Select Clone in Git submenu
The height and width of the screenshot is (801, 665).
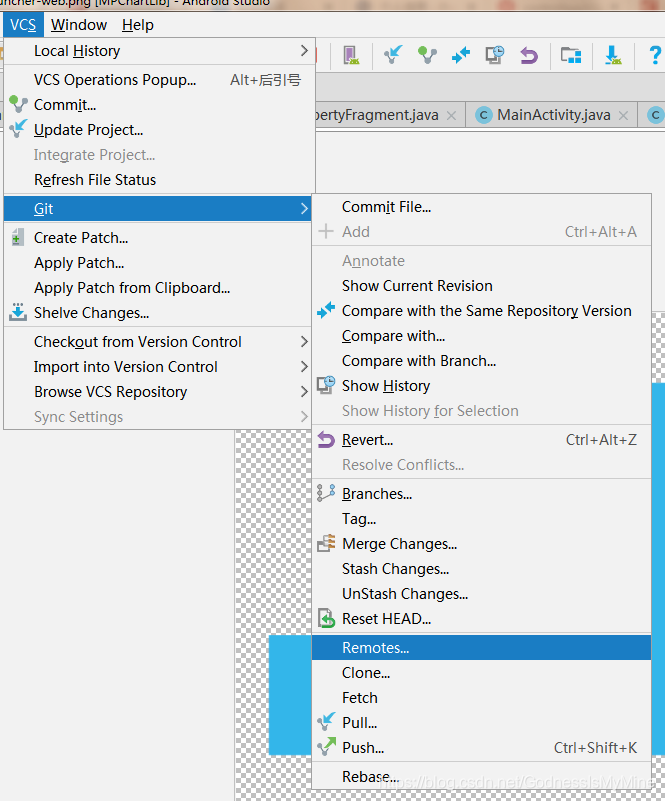pos(481,673)
